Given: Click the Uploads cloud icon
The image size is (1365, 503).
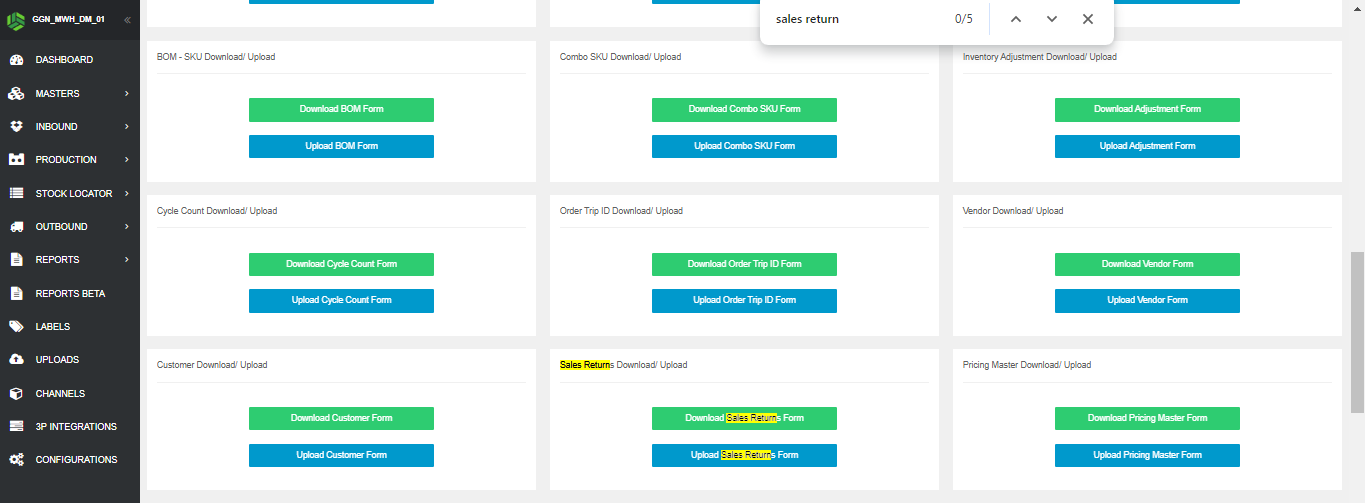Looking at the screenshot, I should coord(16,360).
